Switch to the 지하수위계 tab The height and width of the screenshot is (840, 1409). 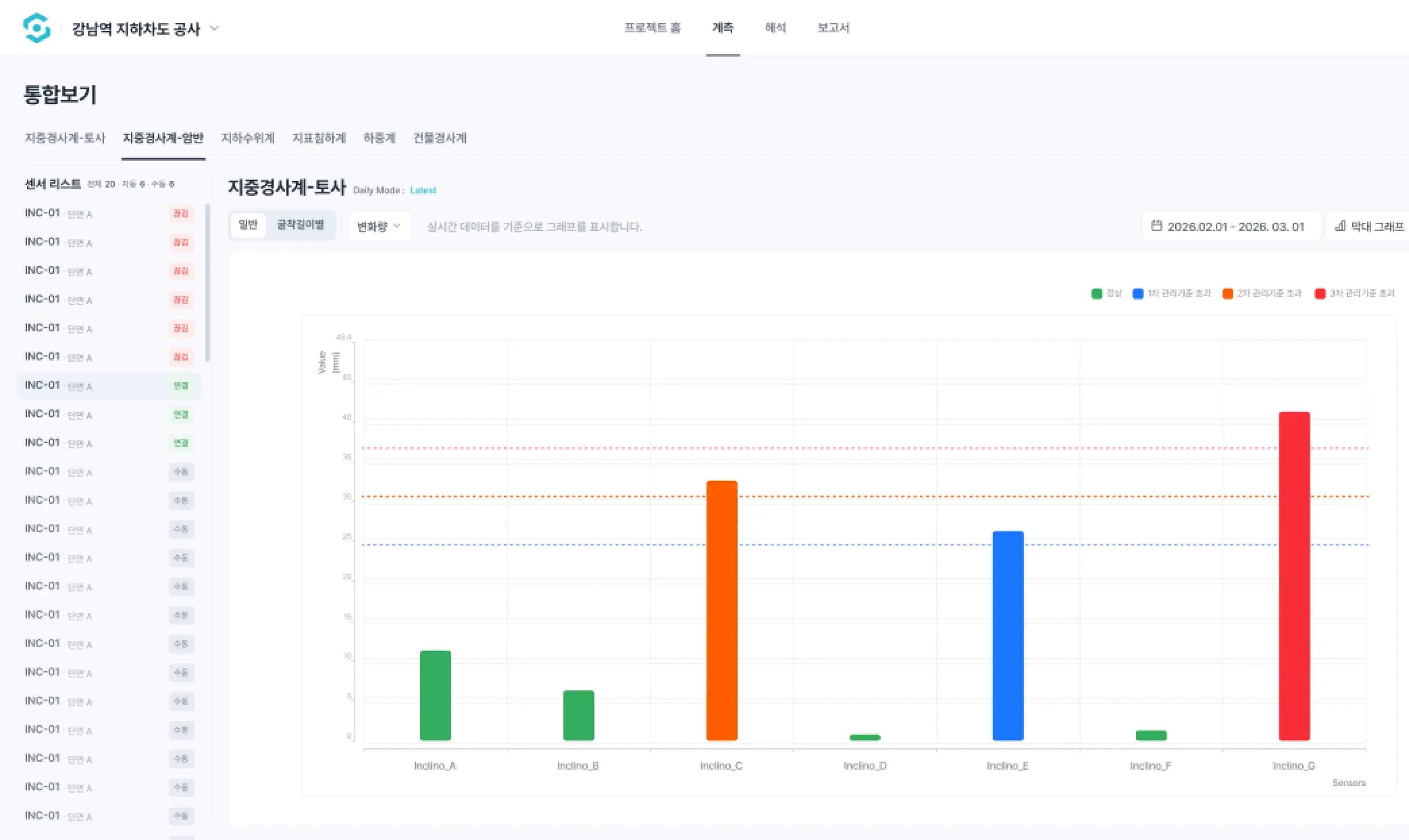(x=248, y=138)
